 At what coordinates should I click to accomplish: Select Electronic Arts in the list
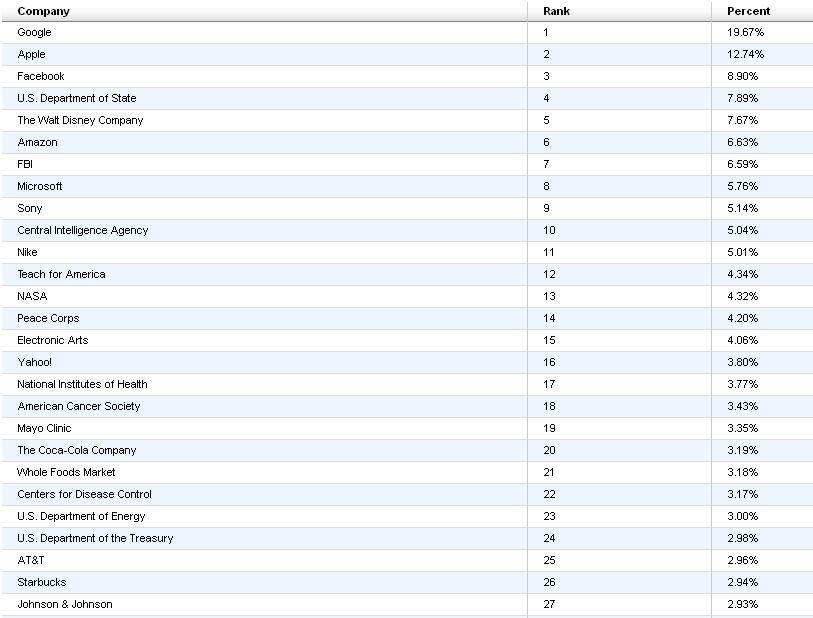pos(52,340)
